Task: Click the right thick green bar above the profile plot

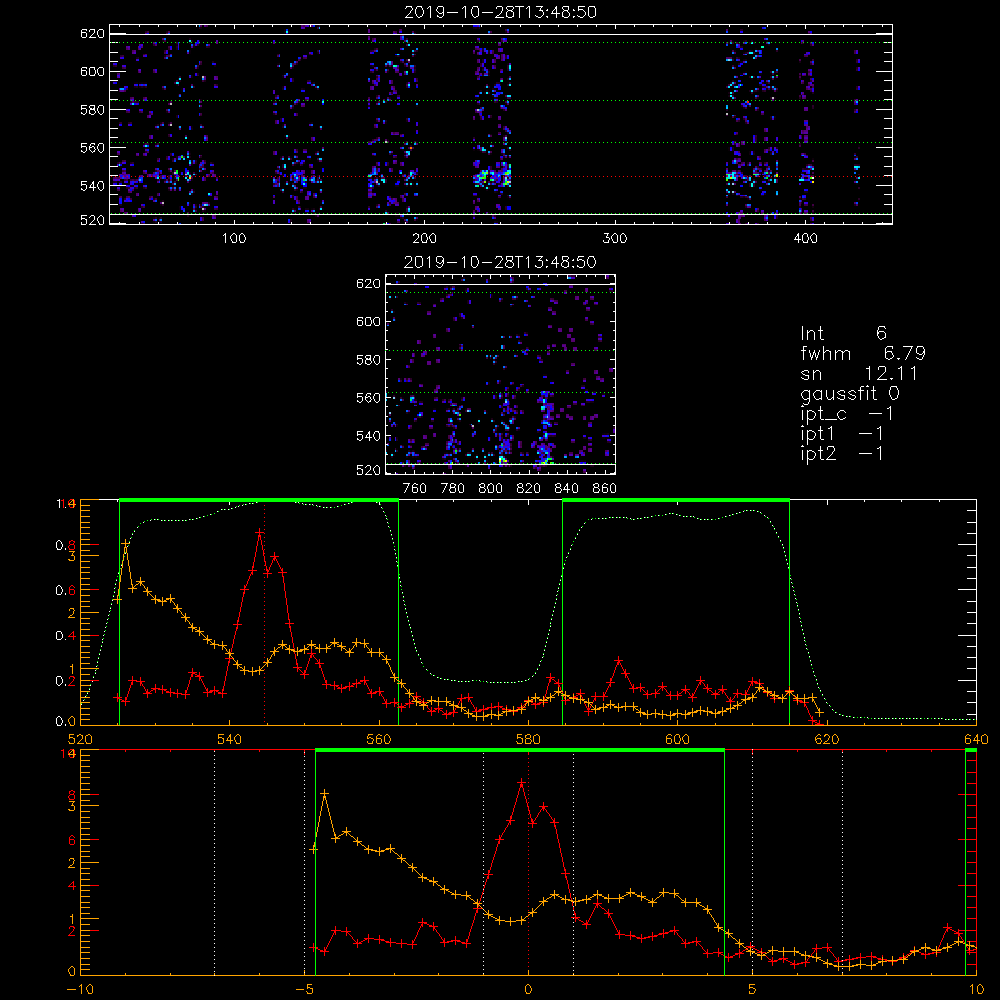Action: [x=676, y=501]
